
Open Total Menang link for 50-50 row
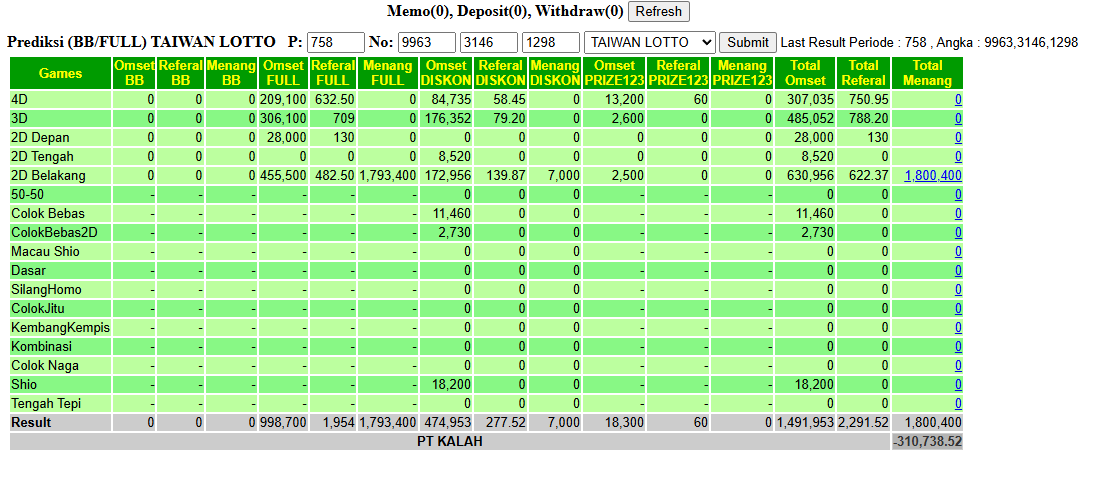click(x=958, y=194)
